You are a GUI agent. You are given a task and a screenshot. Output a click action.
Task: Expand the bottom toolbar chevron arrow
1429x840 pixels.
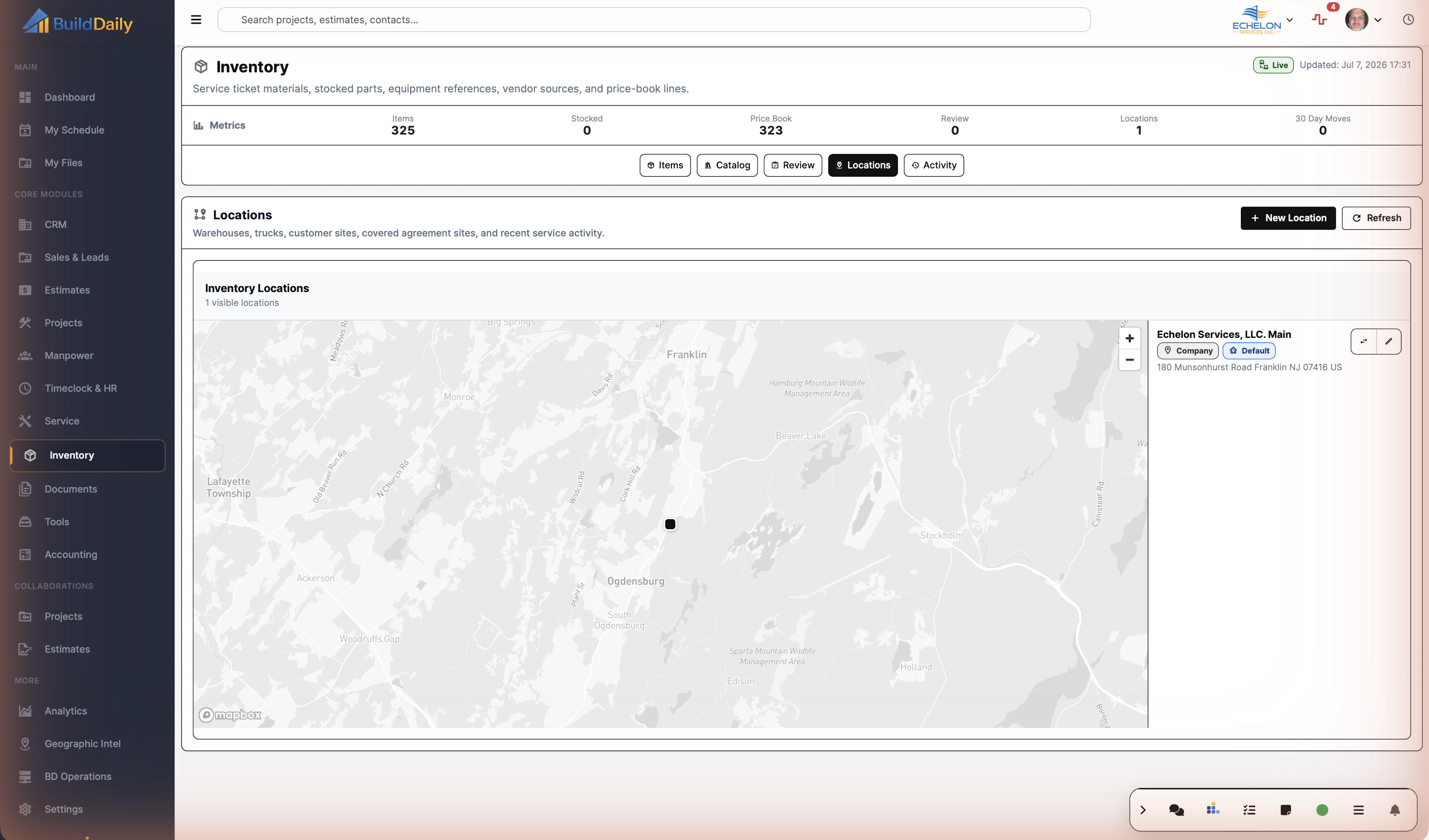[x=1143, y=810]
